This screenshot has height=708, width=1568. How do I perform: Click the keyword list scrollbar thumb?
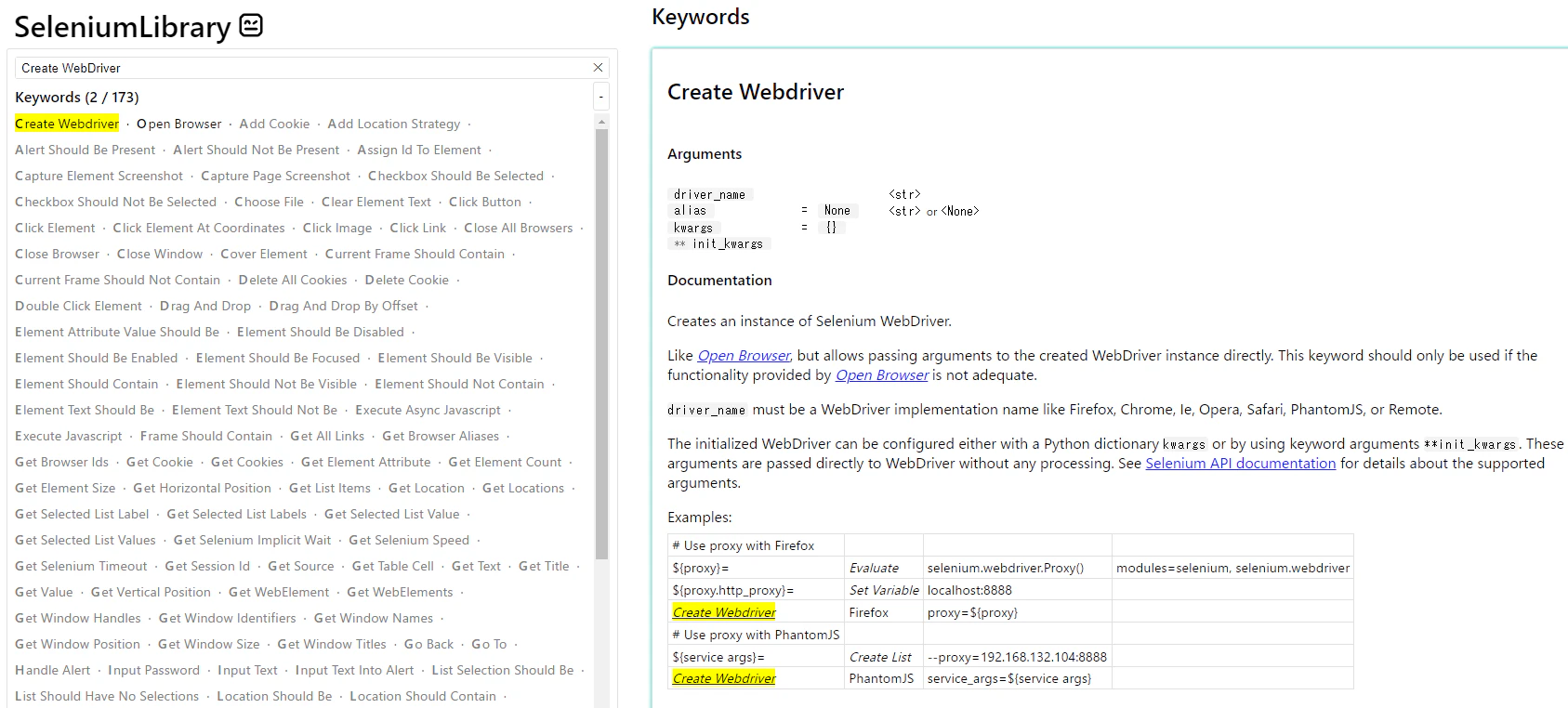[601, 344]
